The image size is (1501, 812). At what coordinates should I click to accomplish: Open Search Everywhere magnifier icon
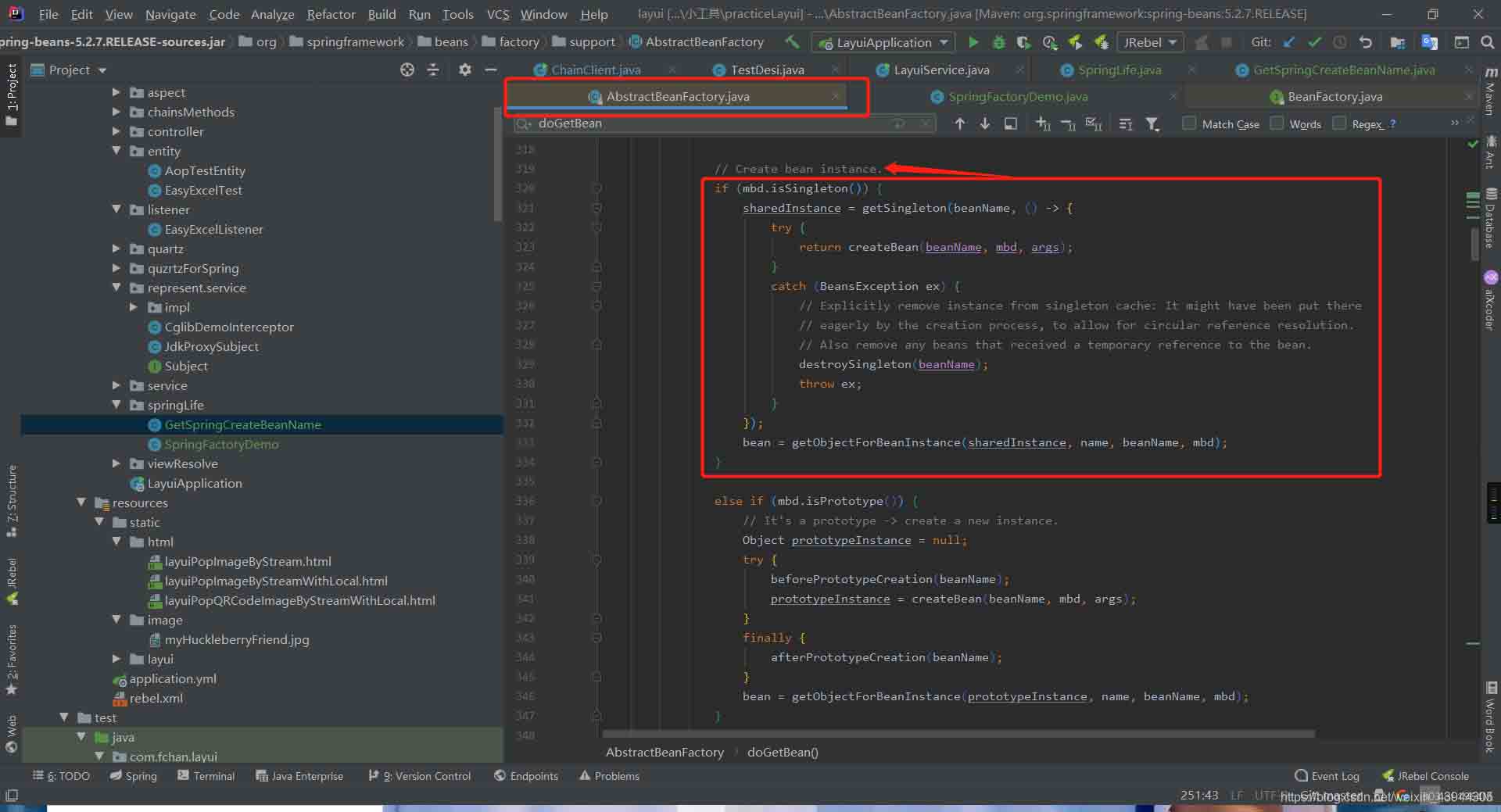[1487, 42]
